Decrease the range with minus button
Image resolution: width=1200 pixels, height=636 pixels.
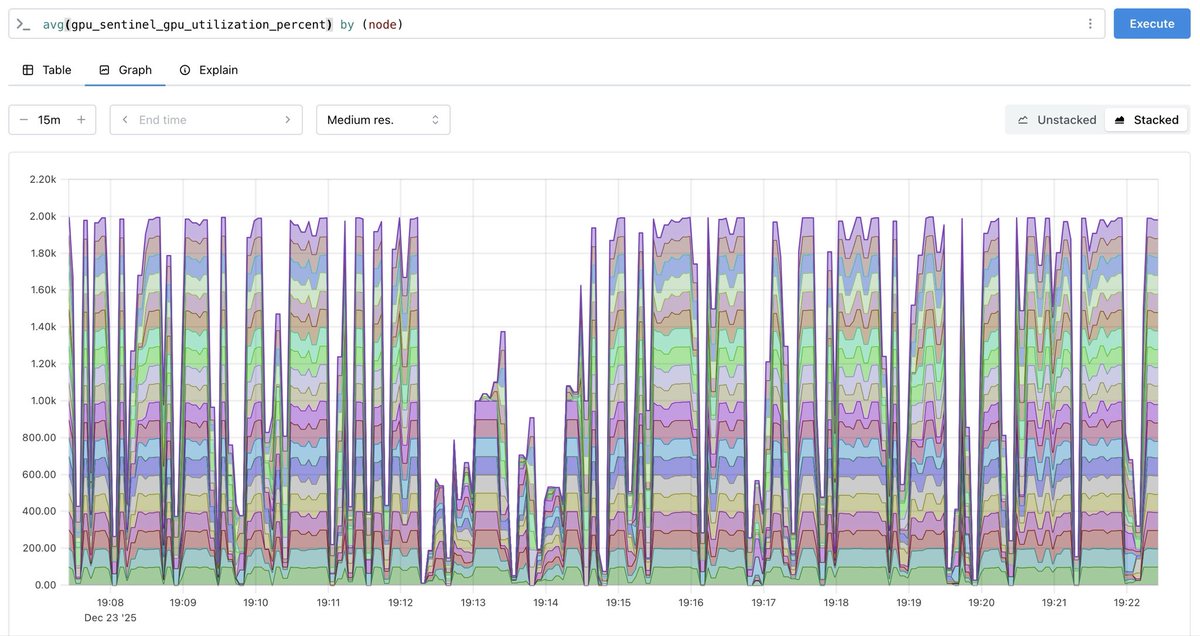click(24, 120)
